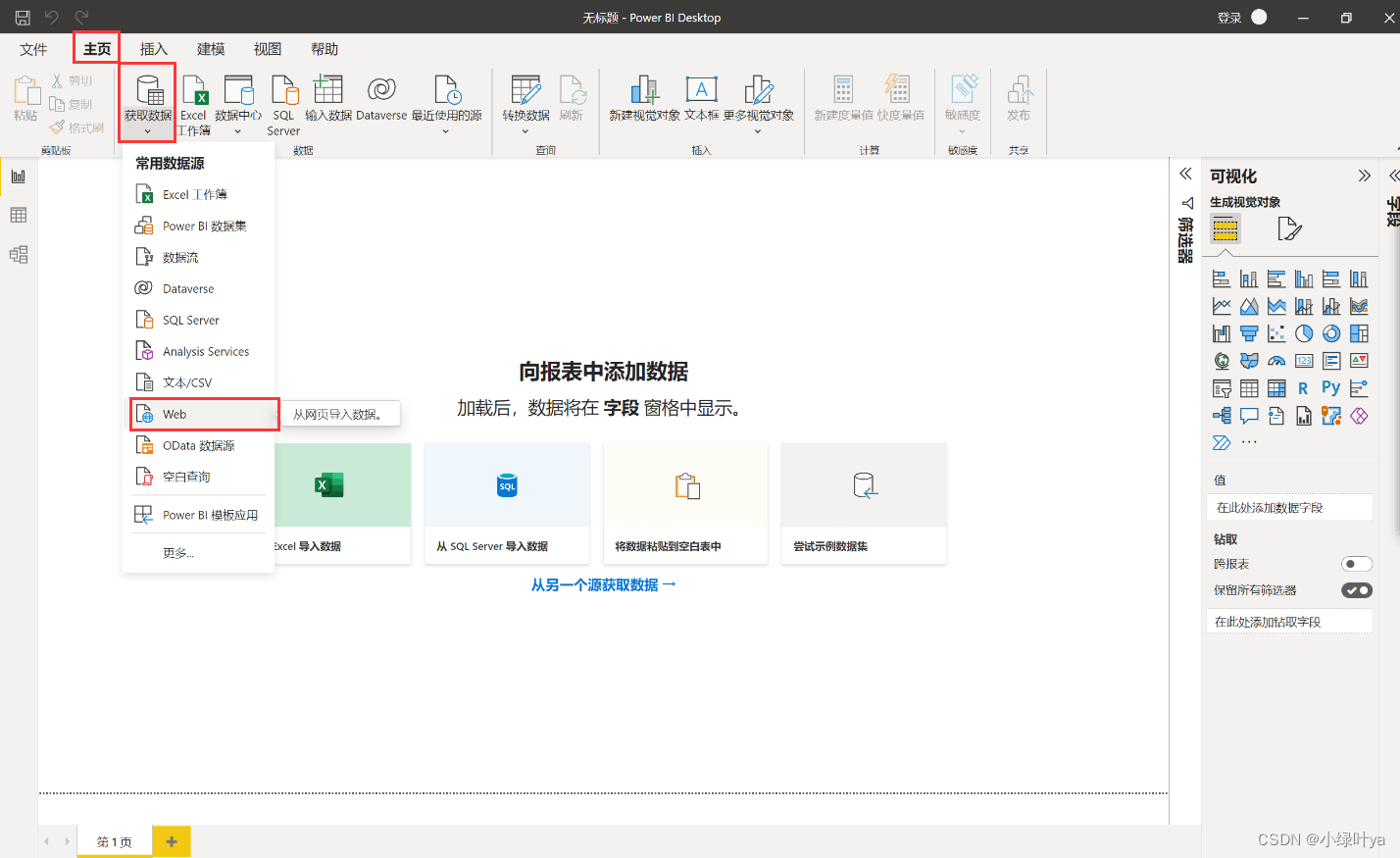Select the map (globe) visual icon
The width and height of the screenshot is (1400, 858).
pyautogui.click(x=1222, y=360)
